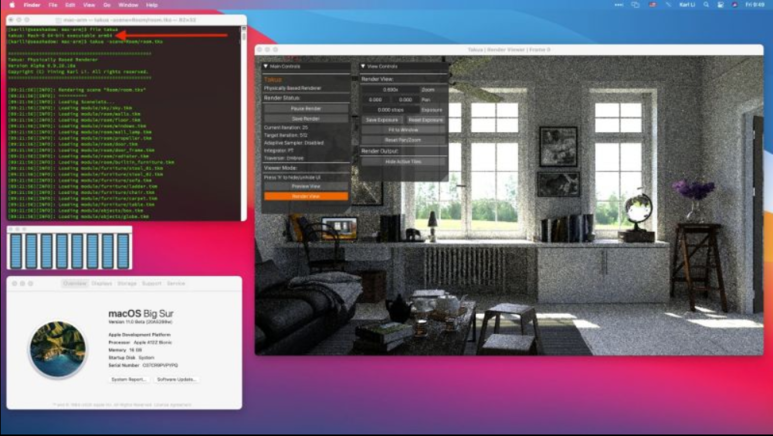773x436 pixels.
Task: Click the Reset Exposure button
Action: tap(425, 120)
